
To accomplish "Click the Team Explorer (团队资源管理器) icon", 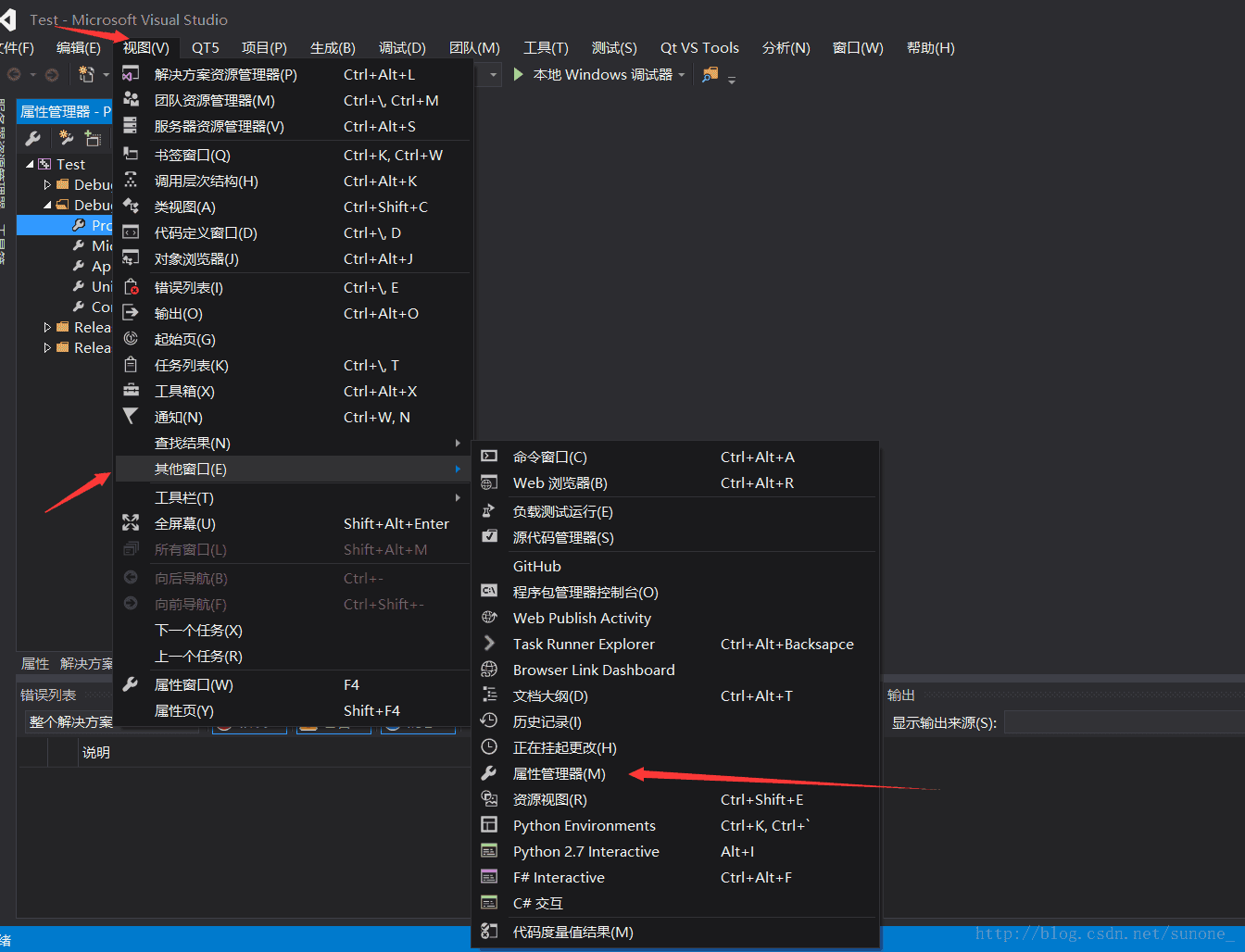I will click(x=131, y=99).
